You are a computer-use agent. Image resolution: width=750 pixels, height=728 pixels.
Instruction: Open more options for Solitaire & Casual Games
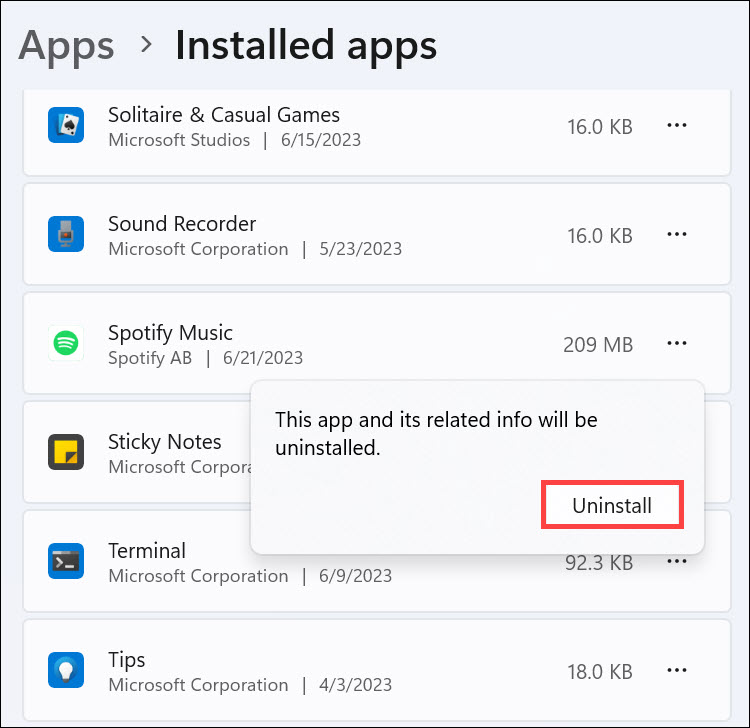point(677,126)
